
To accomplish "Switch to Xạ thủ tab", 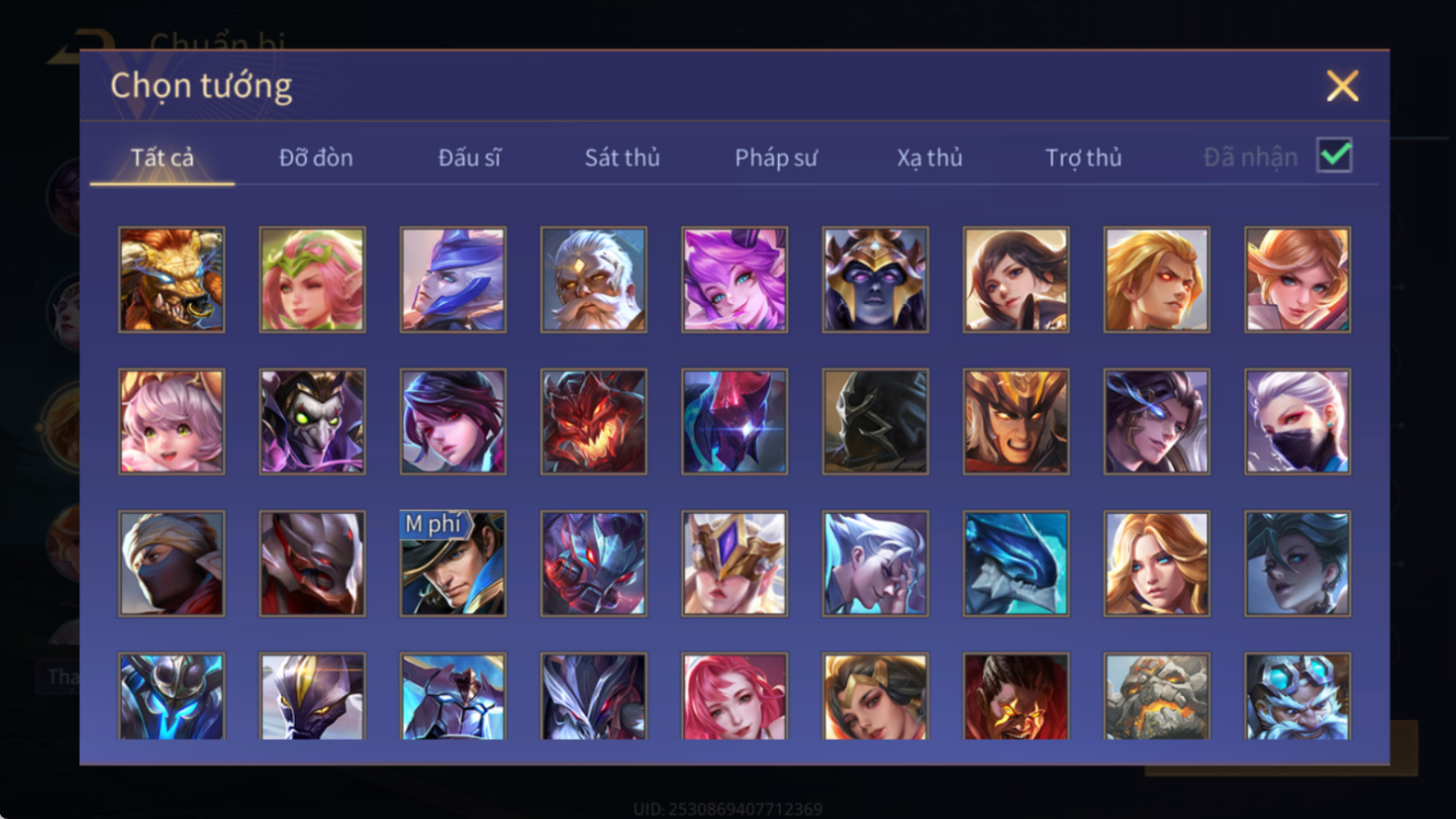I will point(929,157).
